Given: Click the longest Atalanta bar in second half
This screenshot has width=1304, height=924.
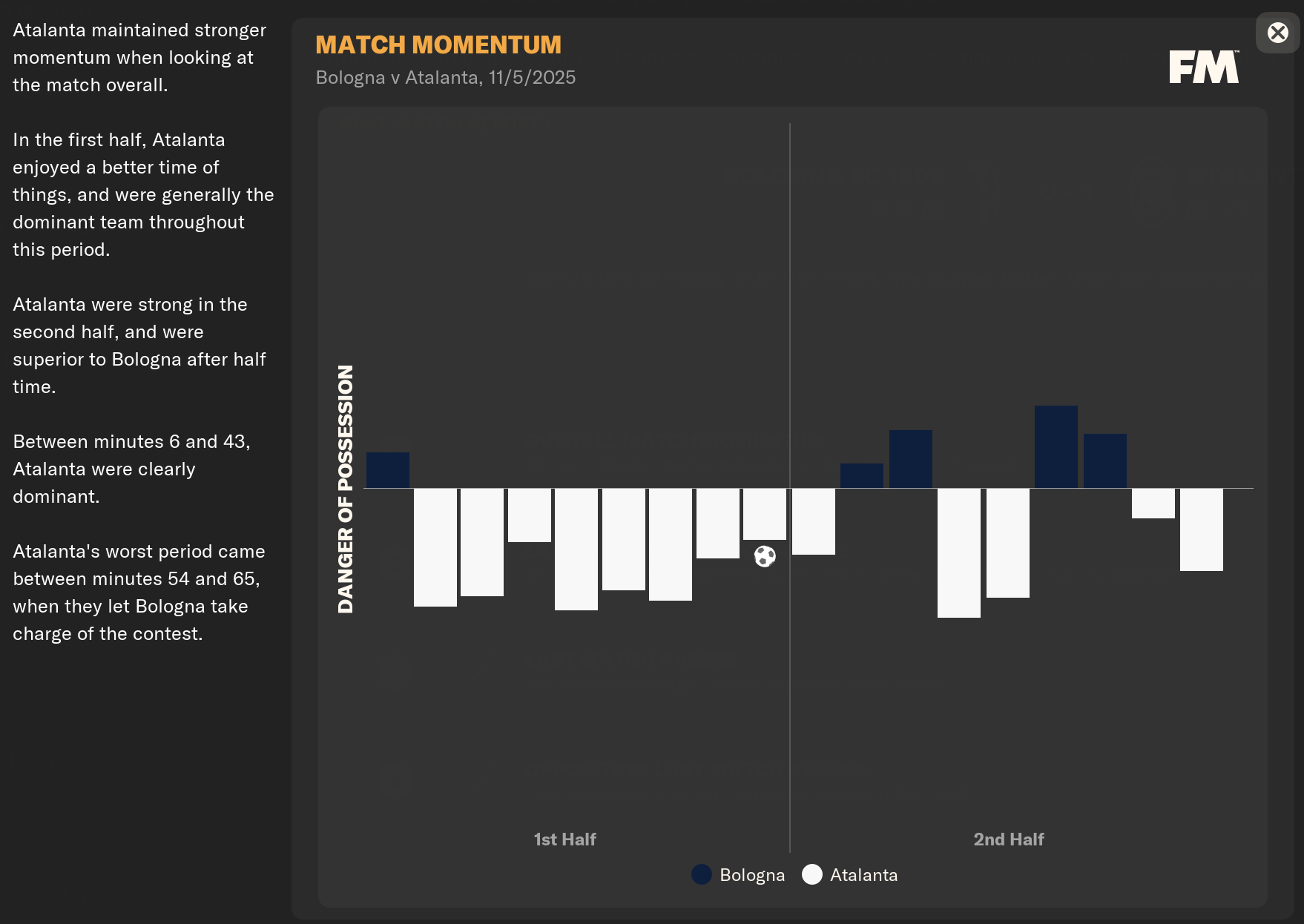Looking at the screenshot, I should click(958, 552).
